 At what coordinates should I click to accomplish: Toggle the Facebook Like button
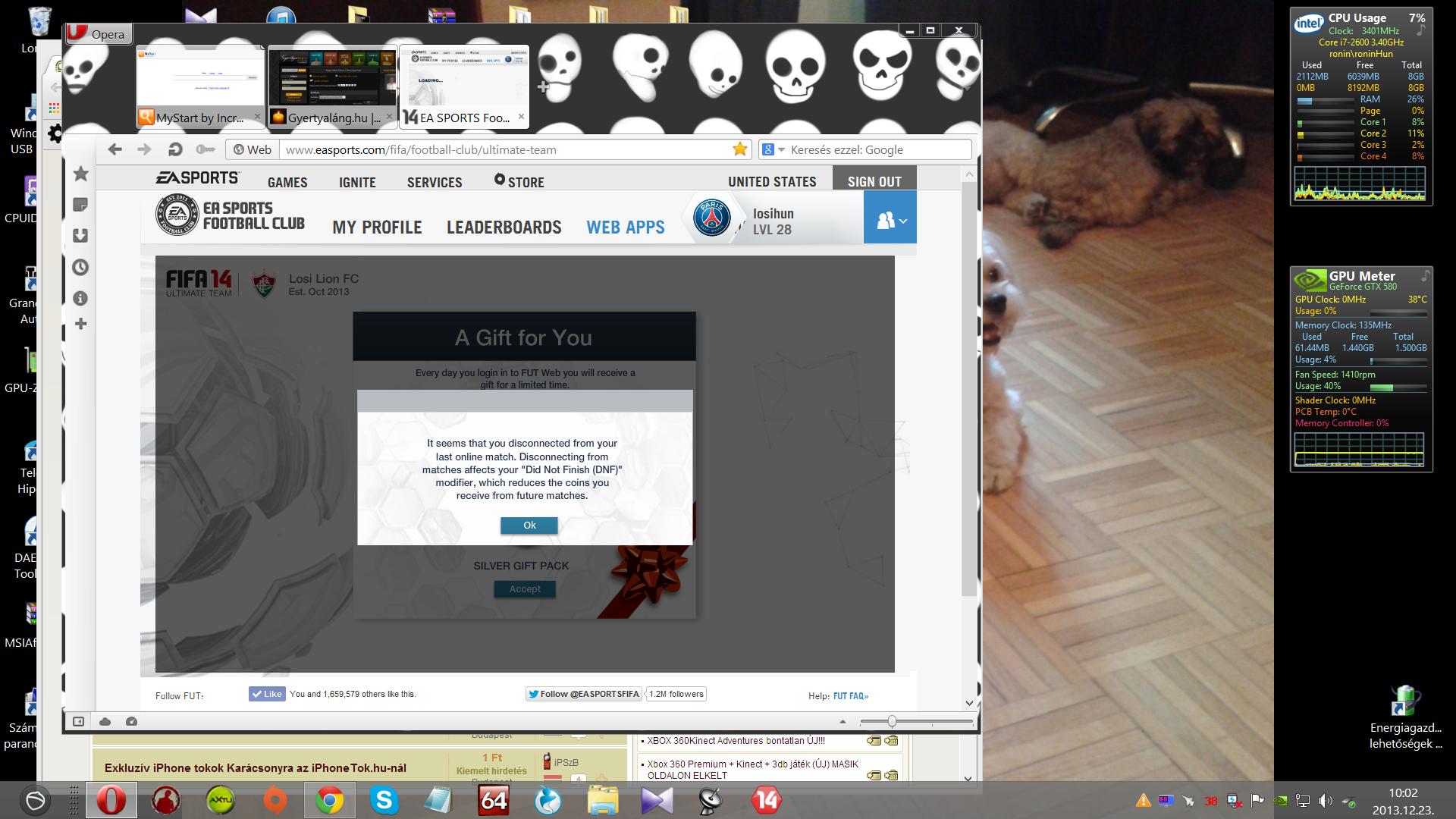267,694
